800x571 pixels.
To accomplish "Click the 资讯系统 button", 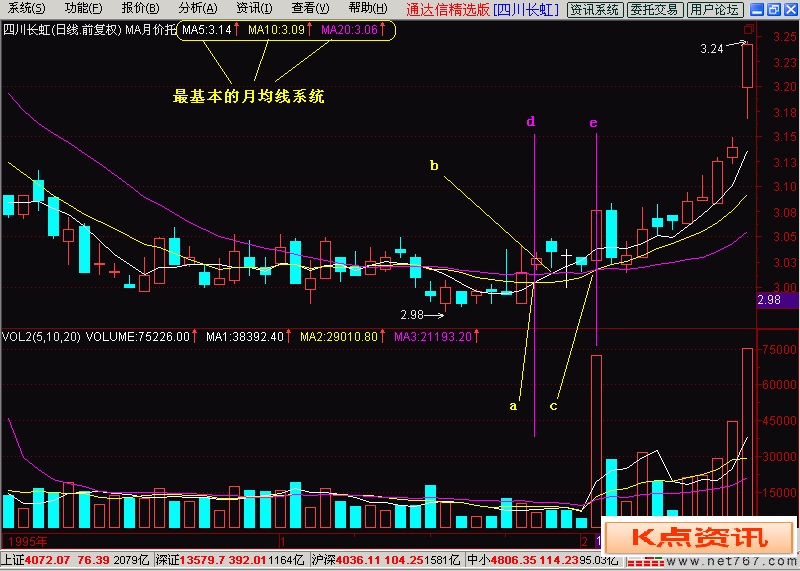I will [x=595, y=9].
